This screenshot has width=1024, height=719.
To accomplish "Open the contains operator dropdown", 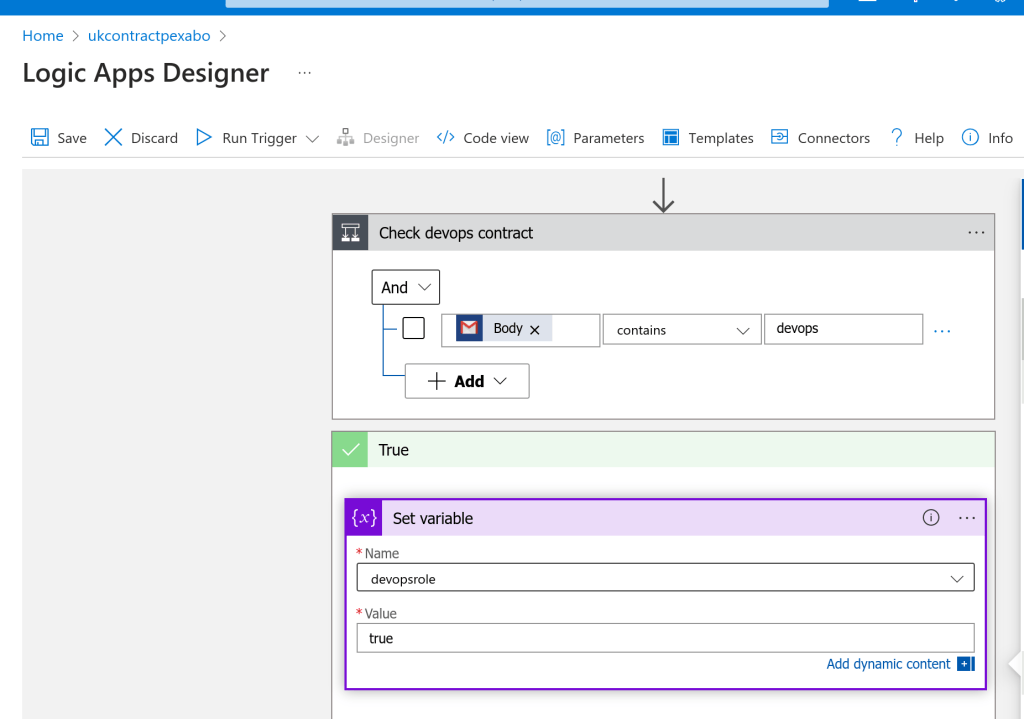I will 682,330.
